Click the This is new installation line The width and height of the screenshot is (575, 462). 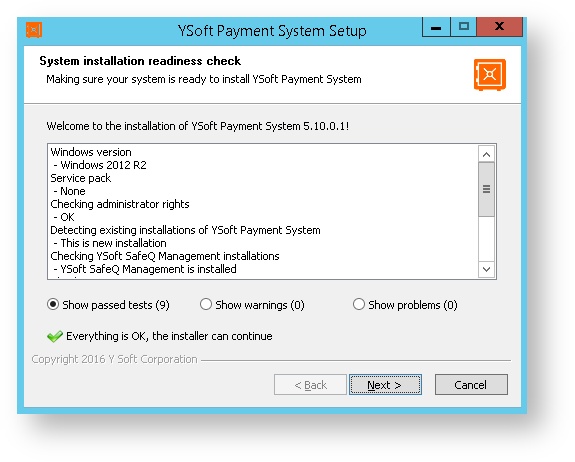point(110,243)
